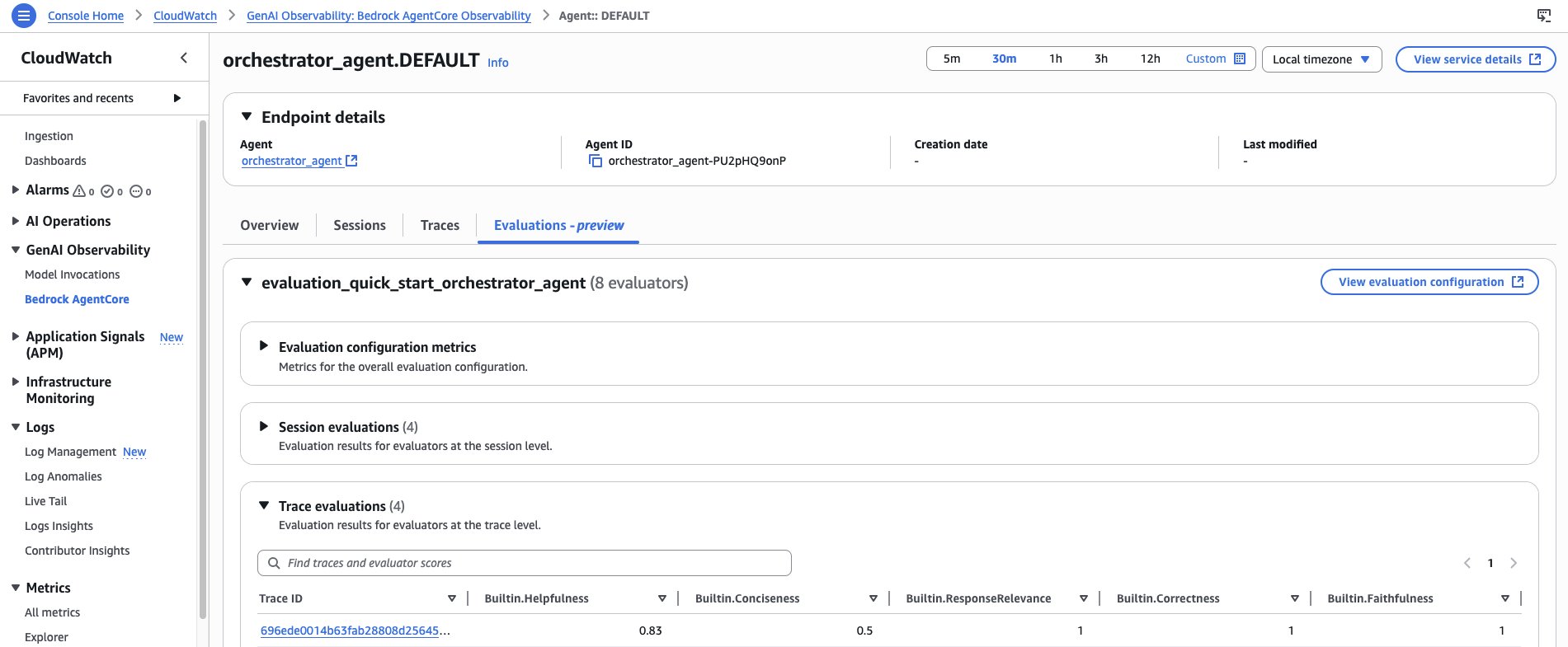1568x647 pixels.
Task: Click the custom time range calendar icon
Action: (x=1239, y=59)
